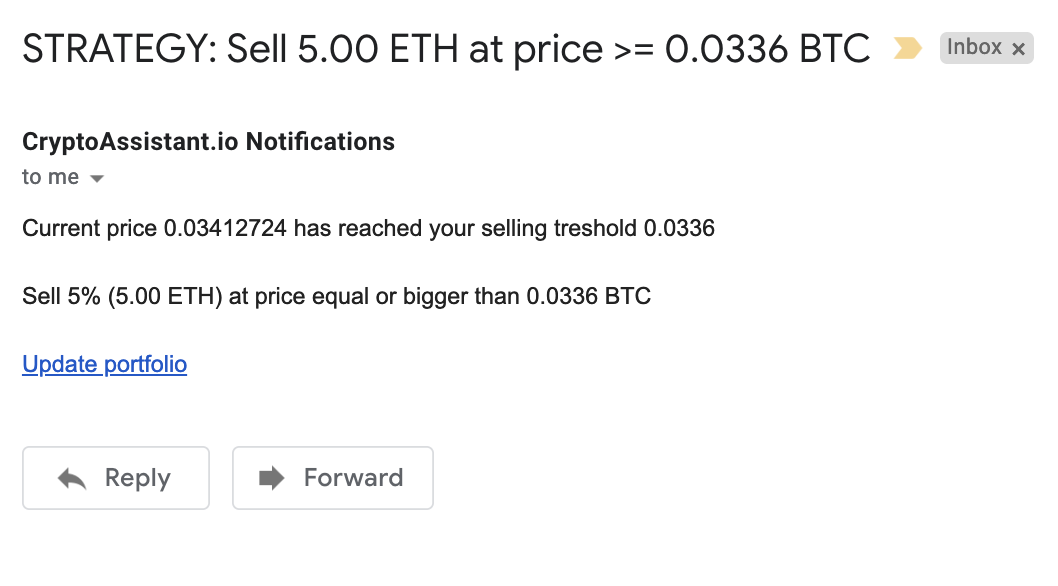This screenshot has height=586, width=1058.
Task: Click "0.0336 BTC" in the subject line
Action: coord(767,49)
